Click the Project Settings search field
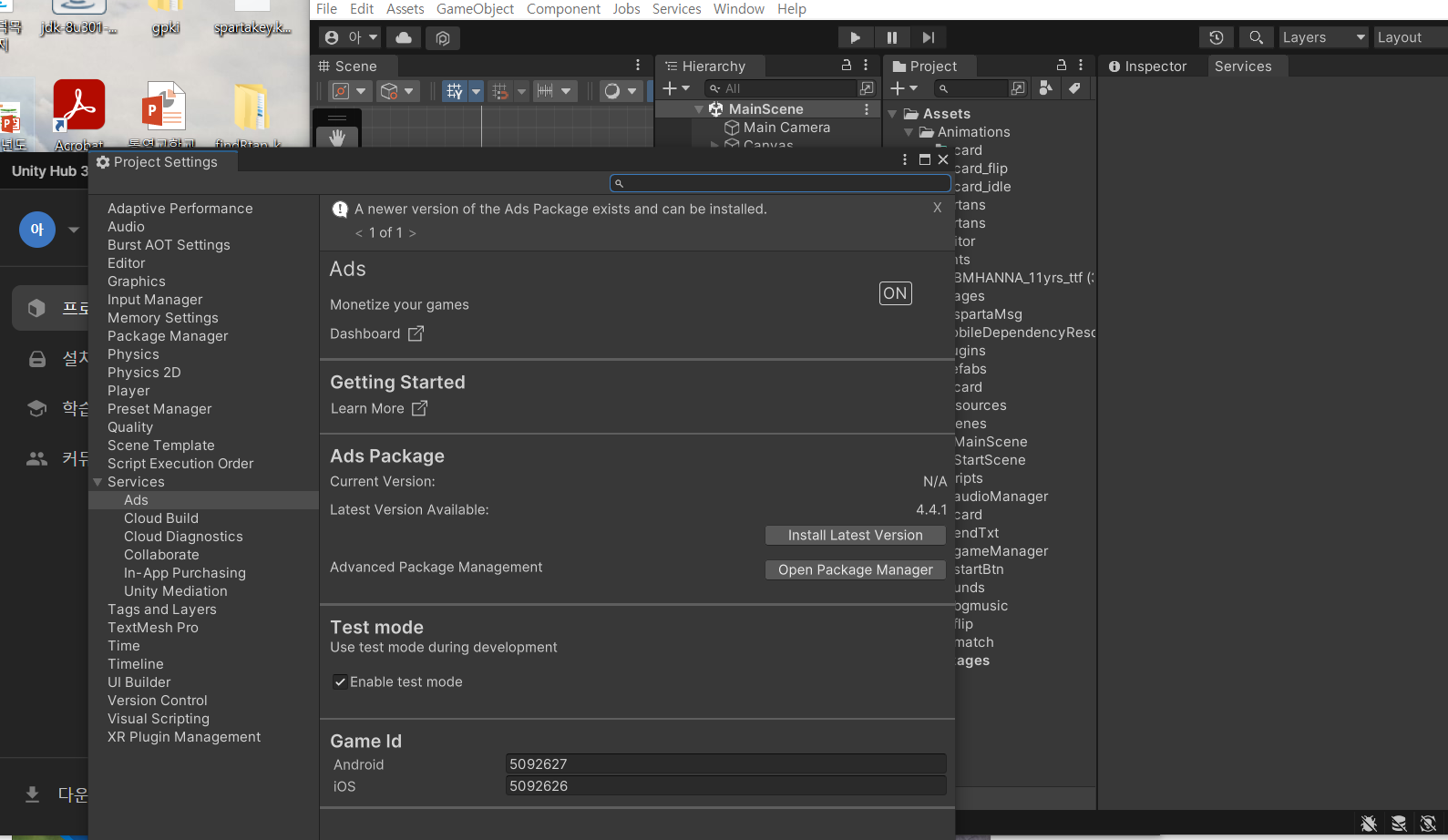This screenshot has width=1448, height=840. coord(780,183)
